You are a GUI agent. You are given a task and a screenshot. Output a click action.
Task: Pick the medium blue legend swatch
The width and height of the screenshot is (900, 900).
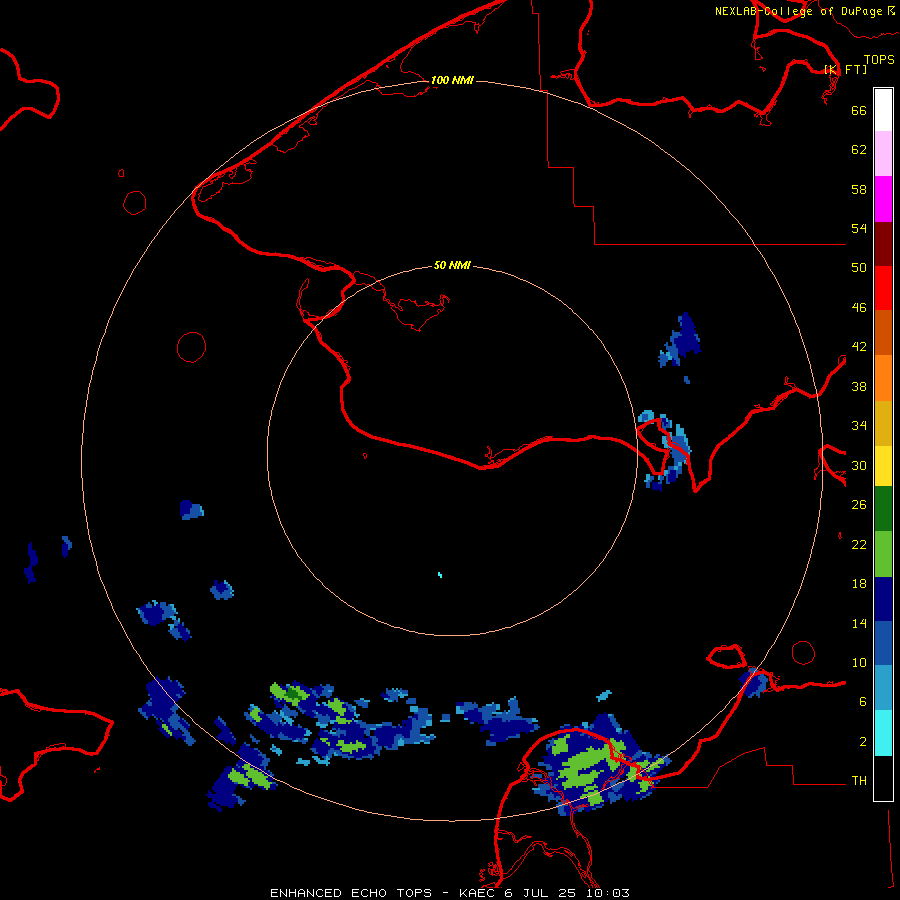(883, 643)
